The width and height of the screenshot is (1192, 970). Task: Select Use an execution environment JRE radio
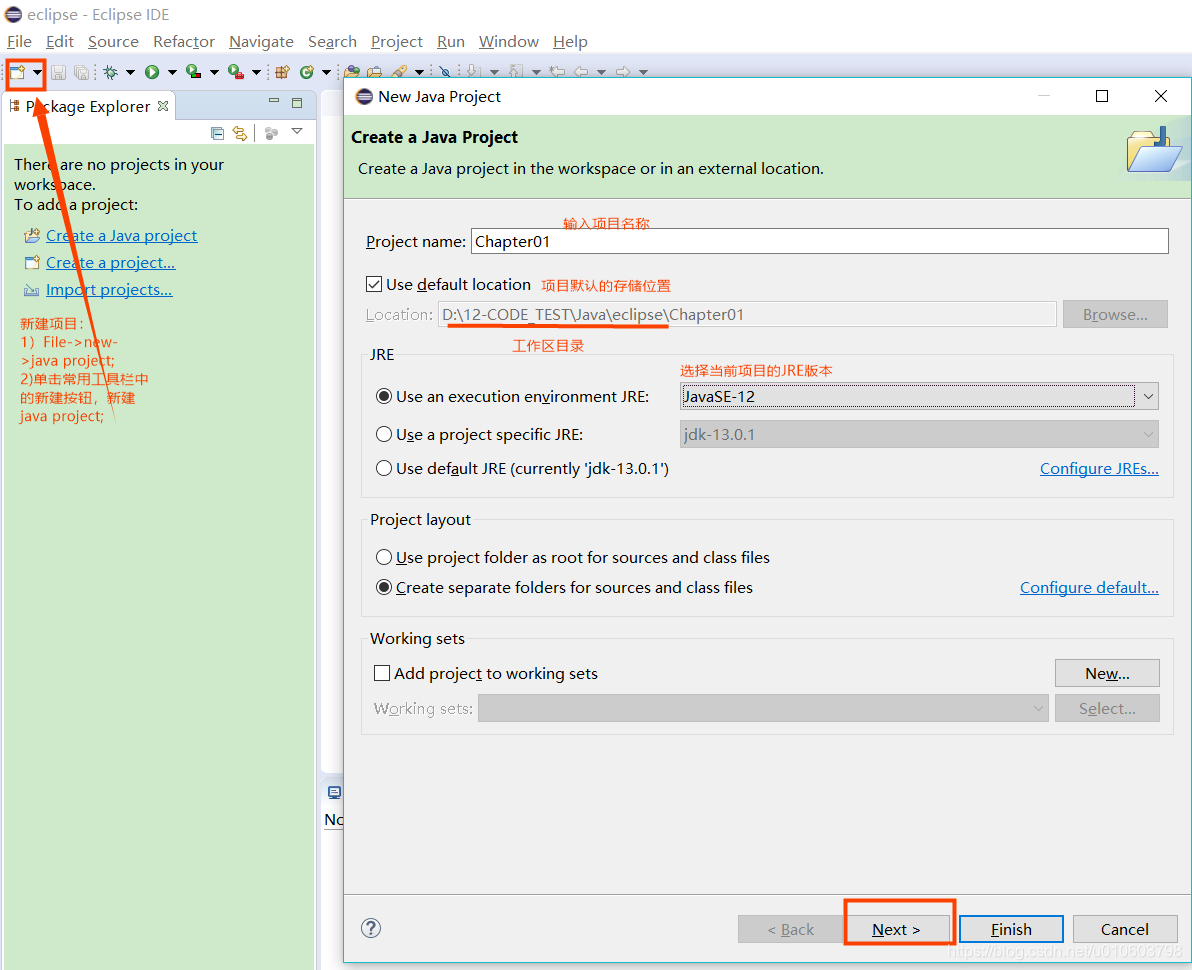(x=384, y=397)
